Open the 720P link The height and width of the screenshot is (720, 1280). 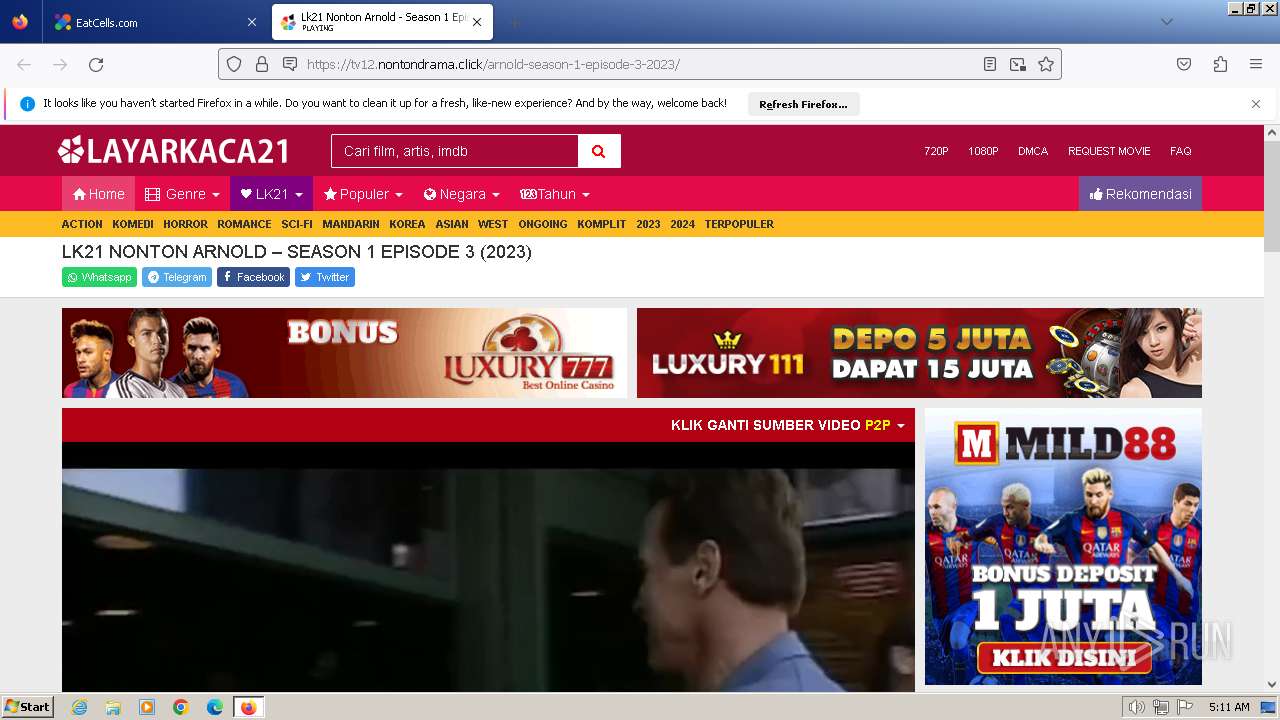(x=936, y=151)
